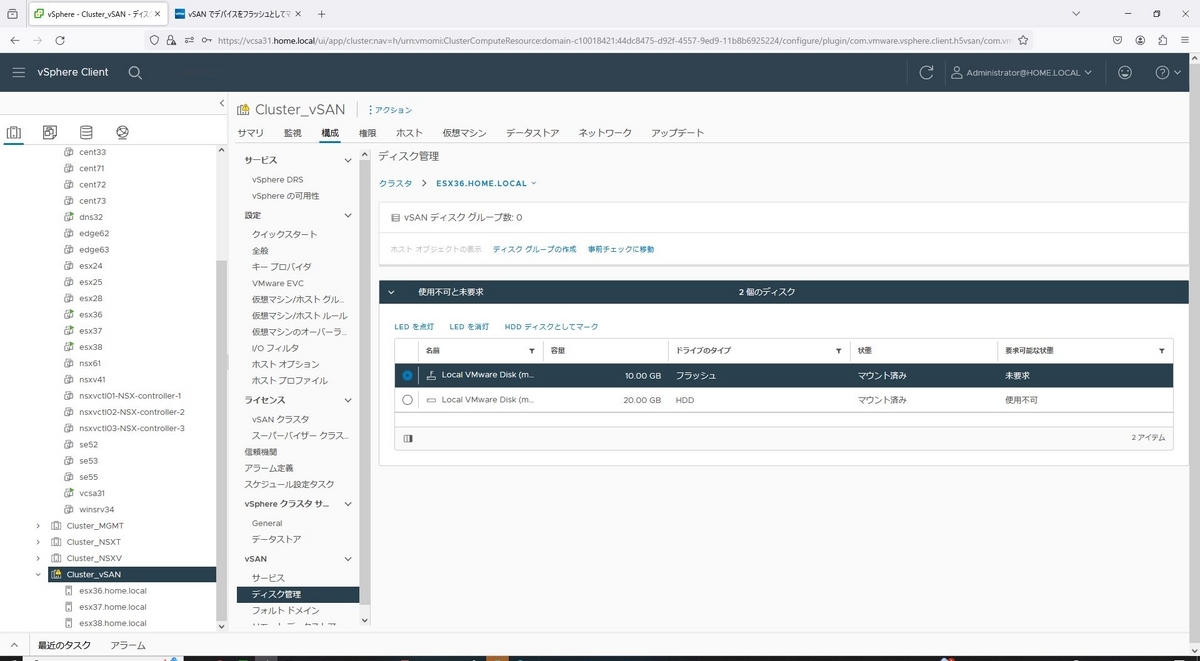1200x661 pixels.
Task: Open the ネットワーク tab
Action: tap(605, 133)
